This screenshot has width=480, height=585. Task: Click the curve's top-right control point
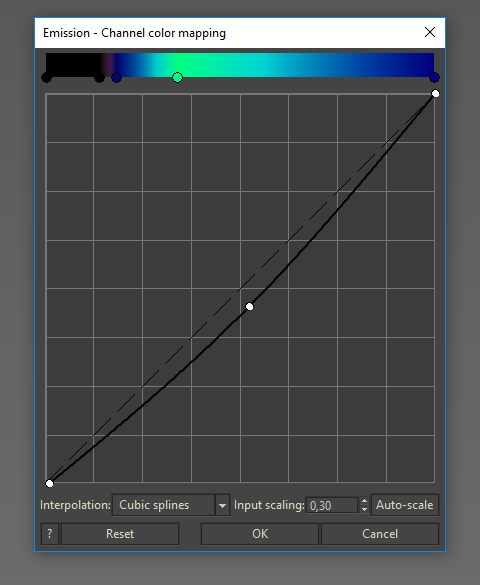pos(435,93)
